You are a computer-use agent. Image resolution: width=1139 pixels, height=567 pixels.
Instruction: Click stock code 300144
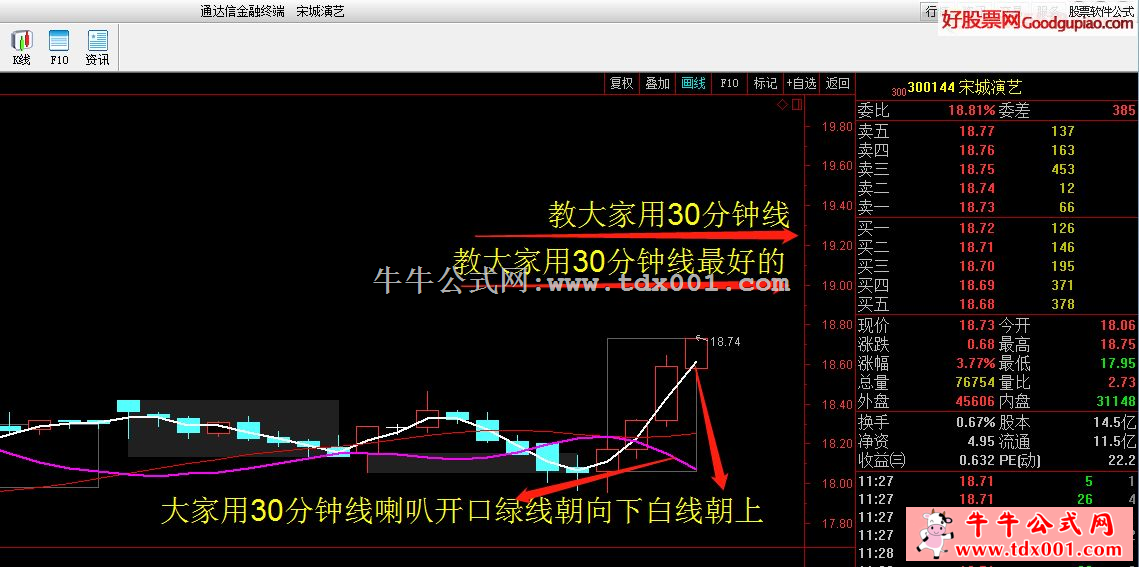click(x=931, y=88)
